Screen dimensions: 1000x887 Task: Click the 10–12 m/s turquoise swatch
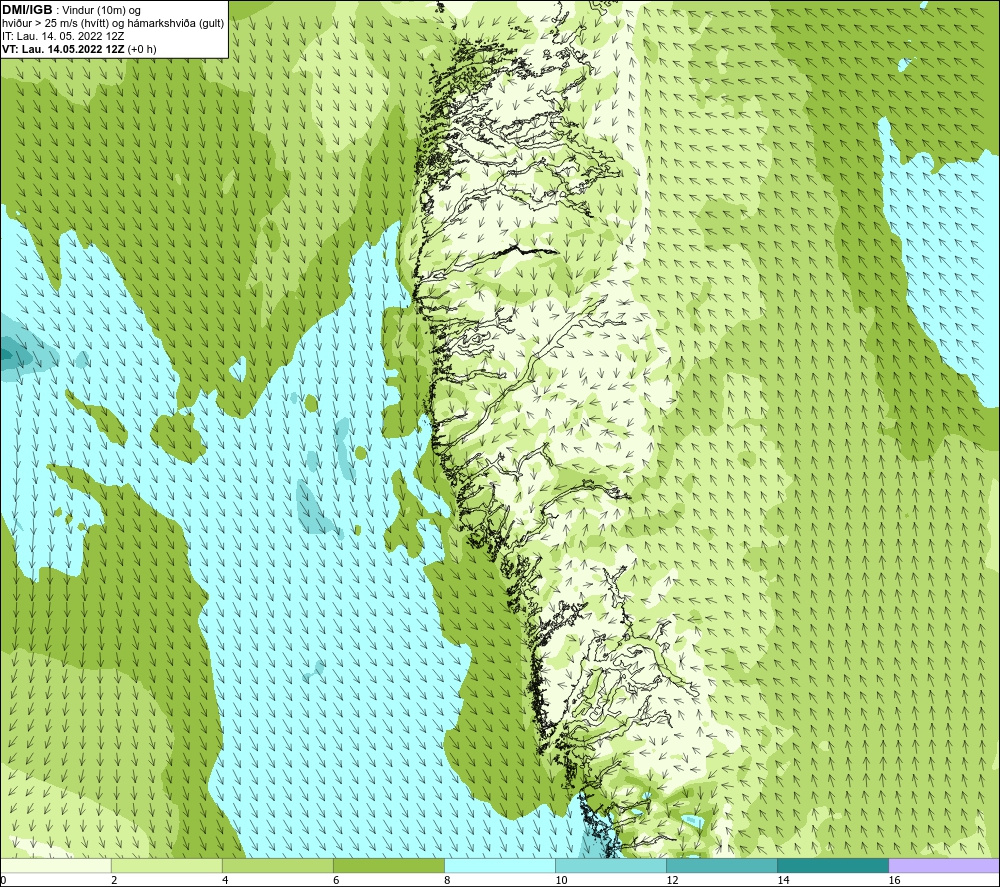[x=610, y=866]
